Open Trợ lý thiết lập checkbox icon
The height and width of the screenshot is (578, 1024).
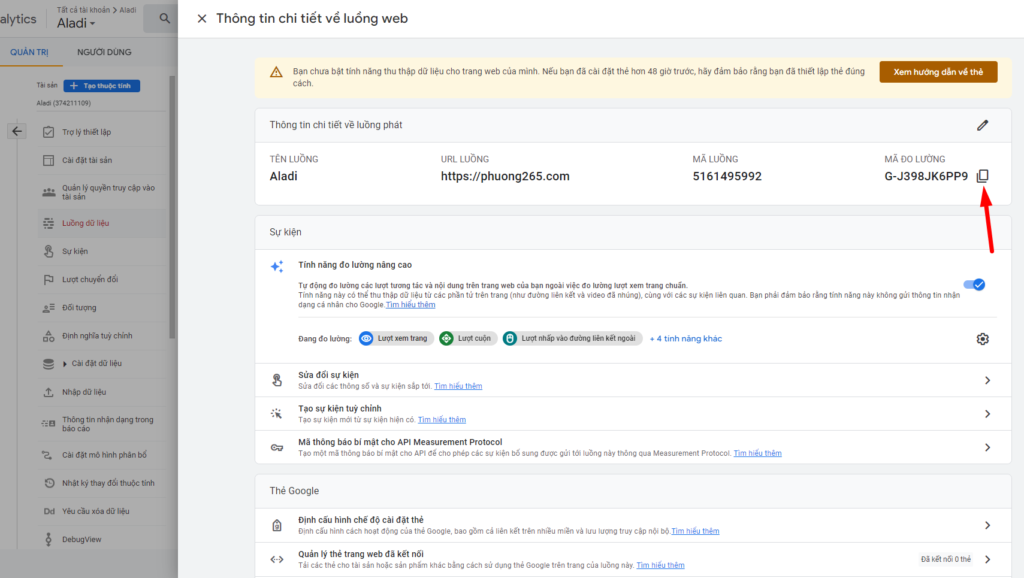click(48, 132)
